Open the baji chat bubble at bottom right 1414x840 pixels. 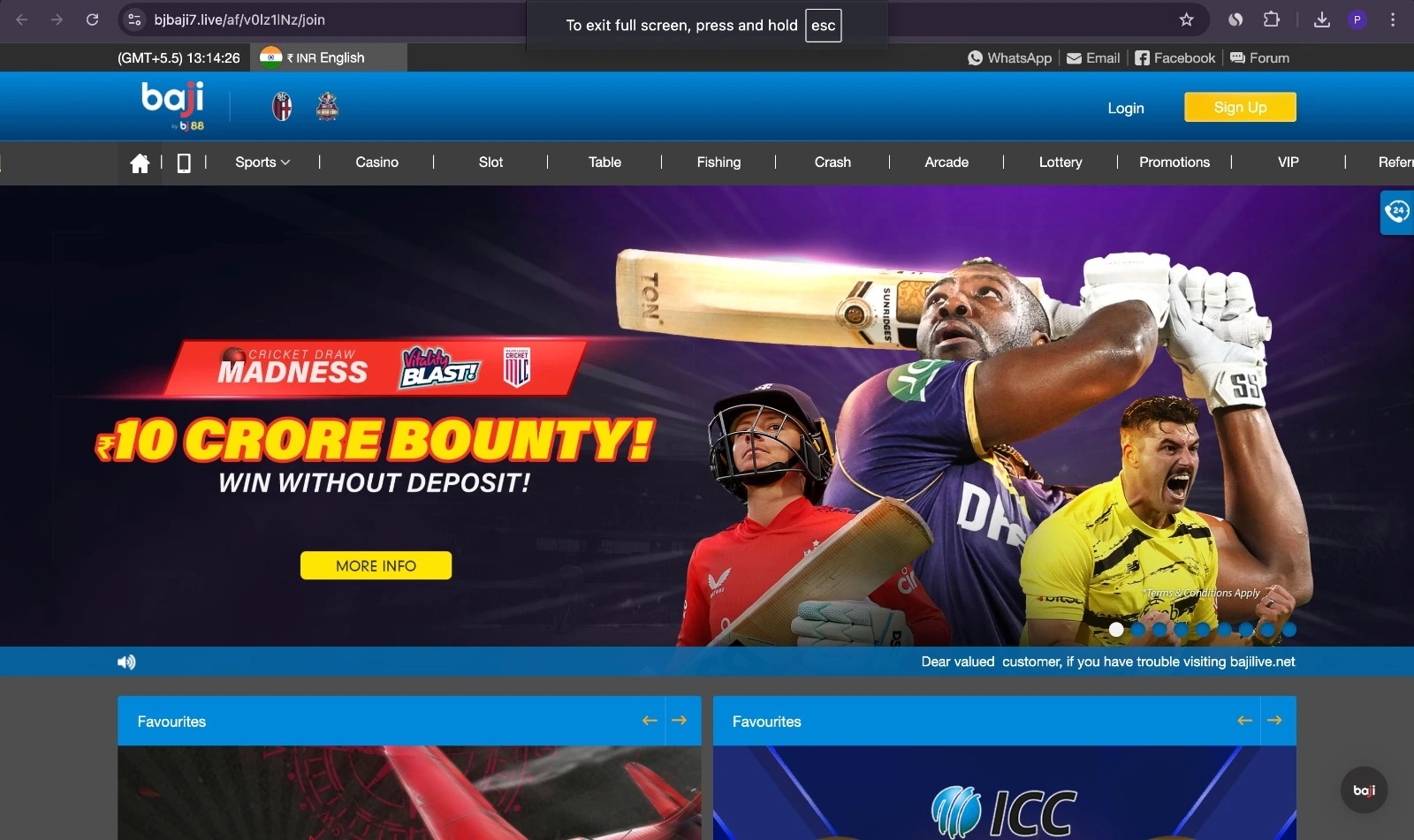coord(1364,790)
